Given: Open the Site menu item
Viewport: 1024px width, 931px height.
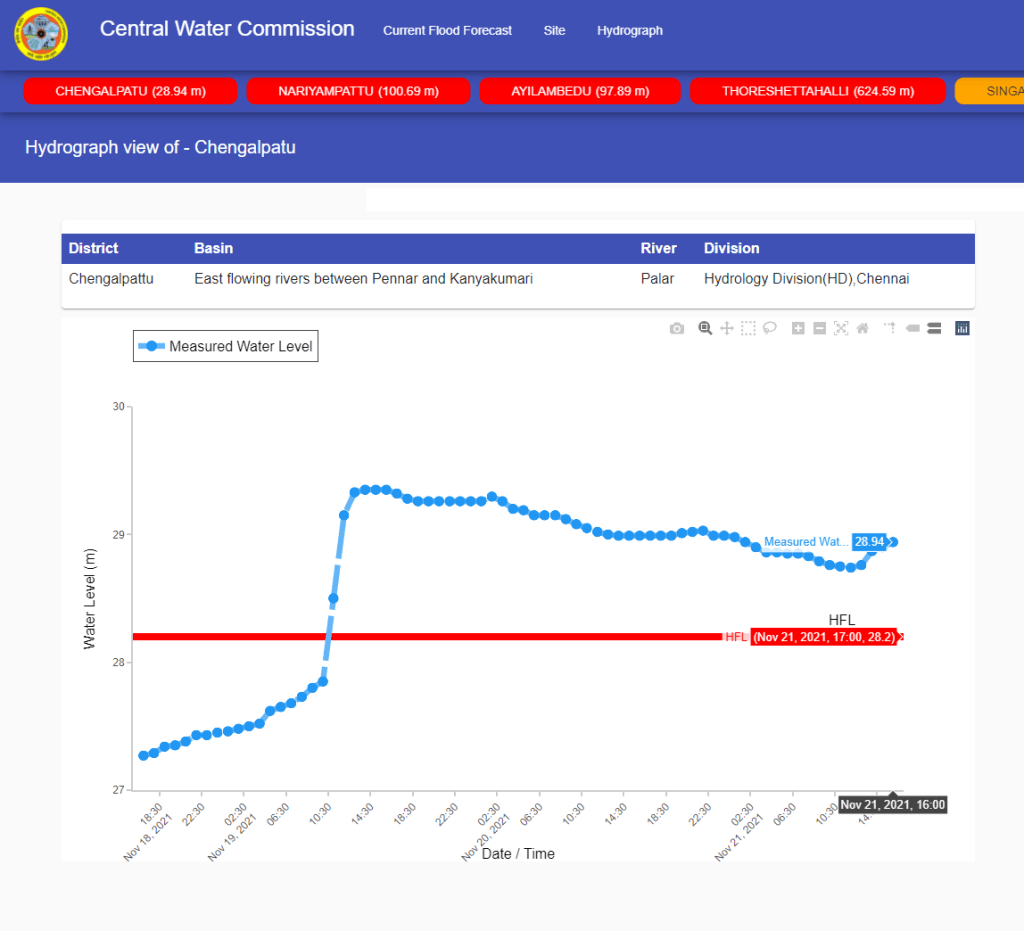Looking at the screenshot, I should (554, 31).
